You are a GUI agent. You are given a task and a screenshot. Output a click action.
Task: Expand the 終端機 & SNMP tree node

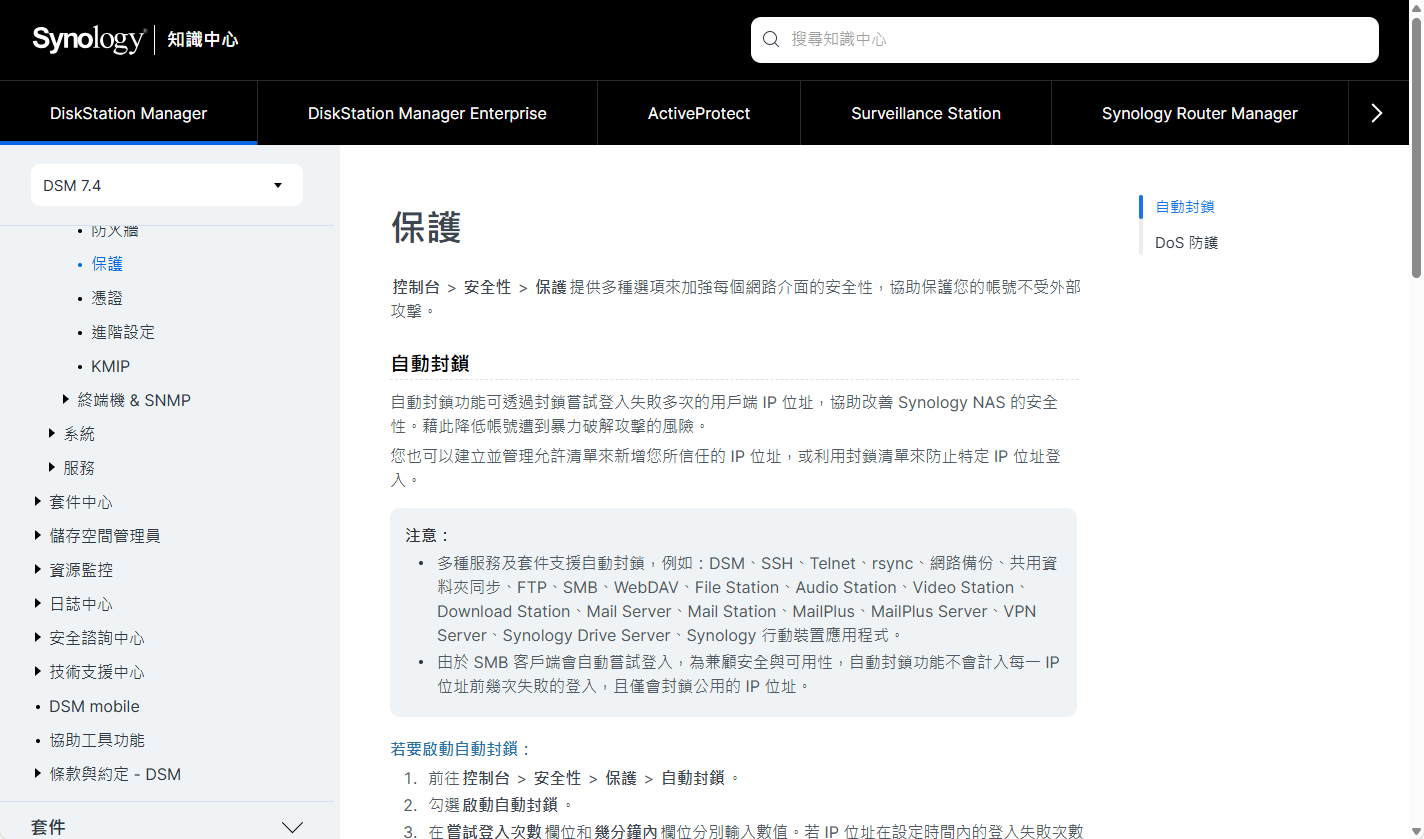[66, 399]
